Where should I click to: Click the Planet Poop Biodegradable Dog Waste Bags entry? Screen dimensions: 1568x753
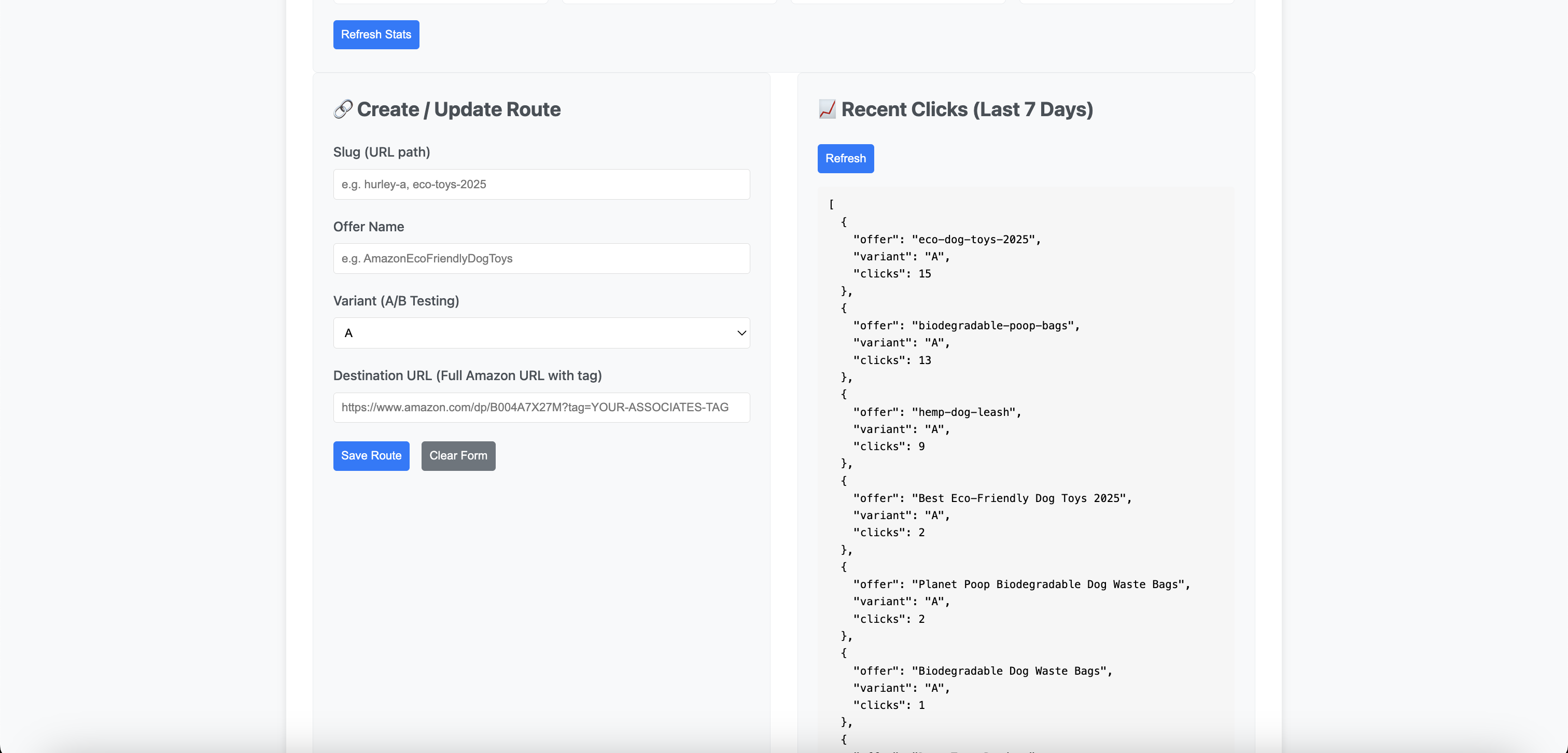(1021, 584)
